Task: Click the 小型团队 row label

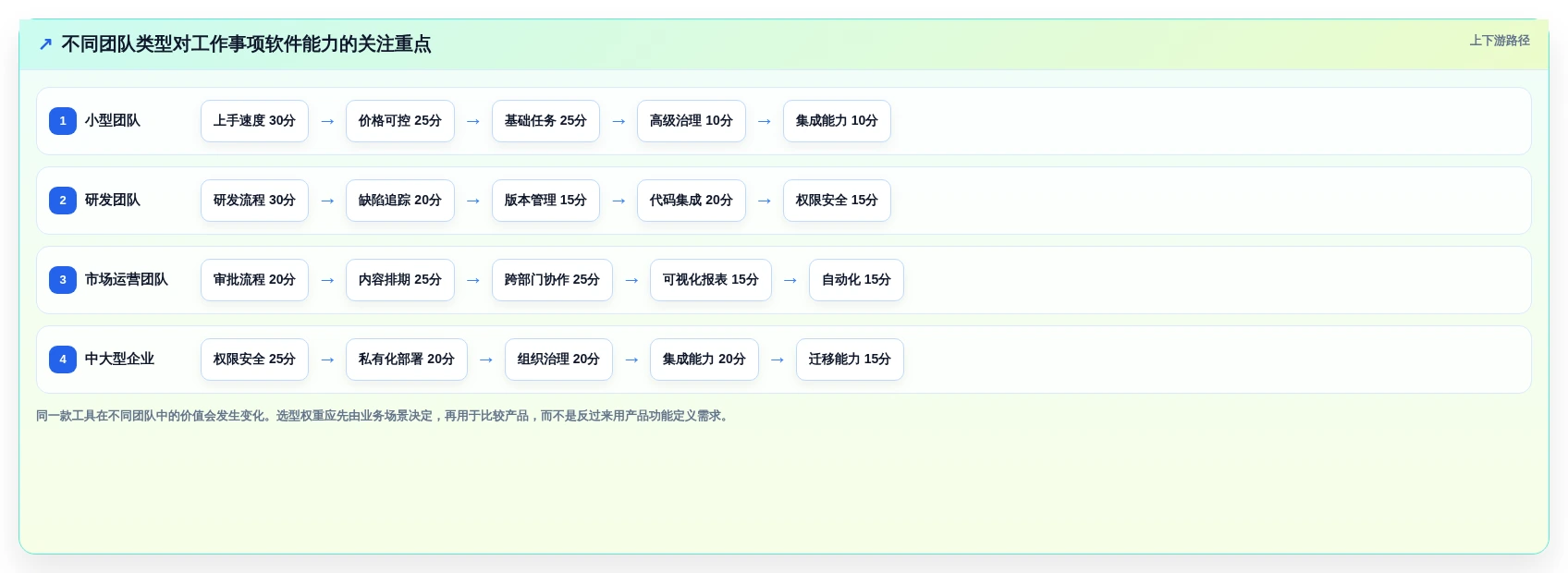Action: (x=113, y=121)
